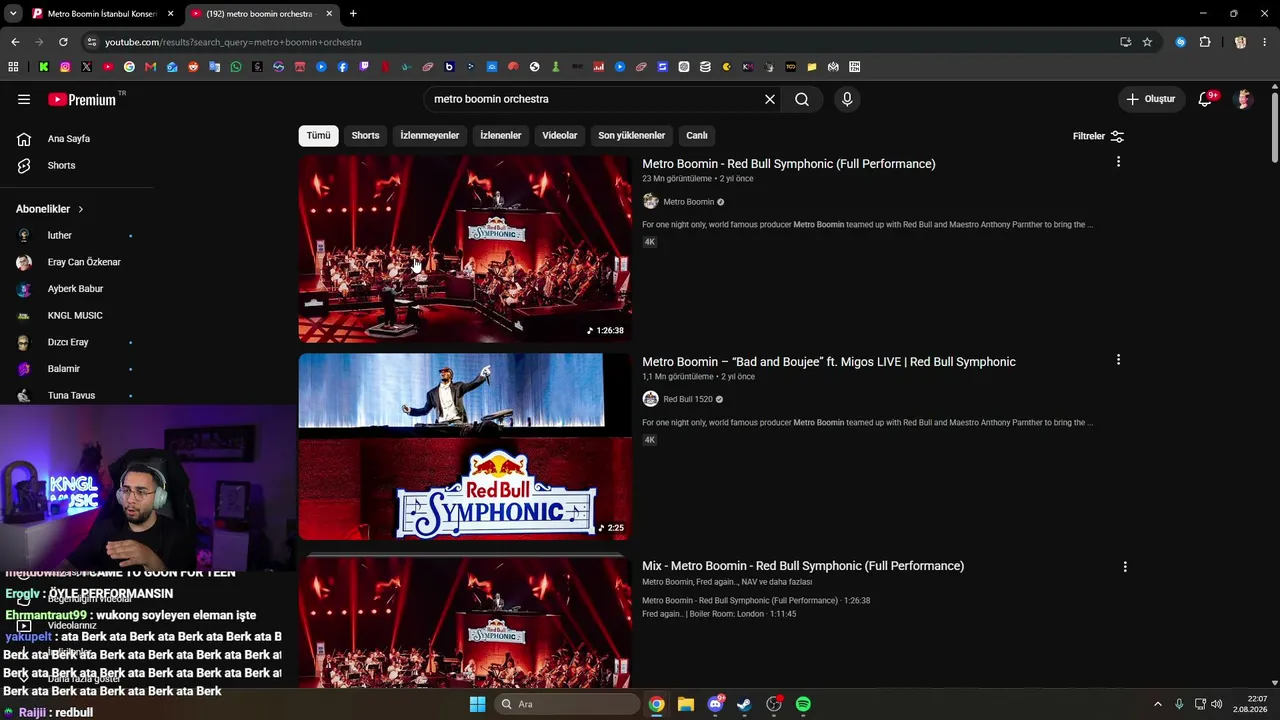1280x720 pixels.
Task: Open the Instagram bookmark
Action: click(65, 67)
